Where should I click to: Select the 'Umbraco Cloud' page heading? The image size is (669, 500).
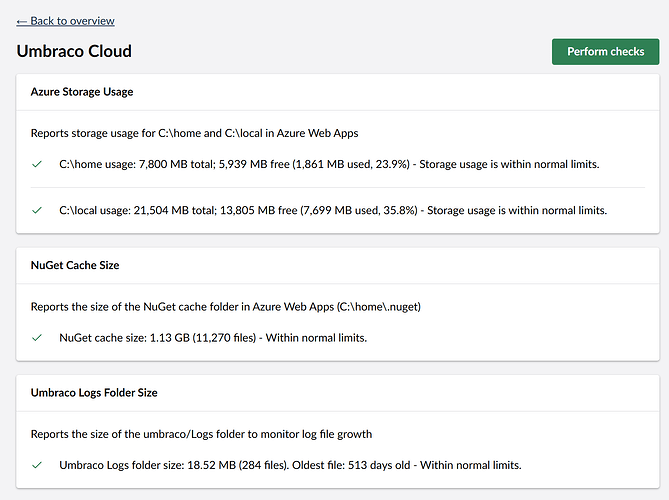point(74,51)
